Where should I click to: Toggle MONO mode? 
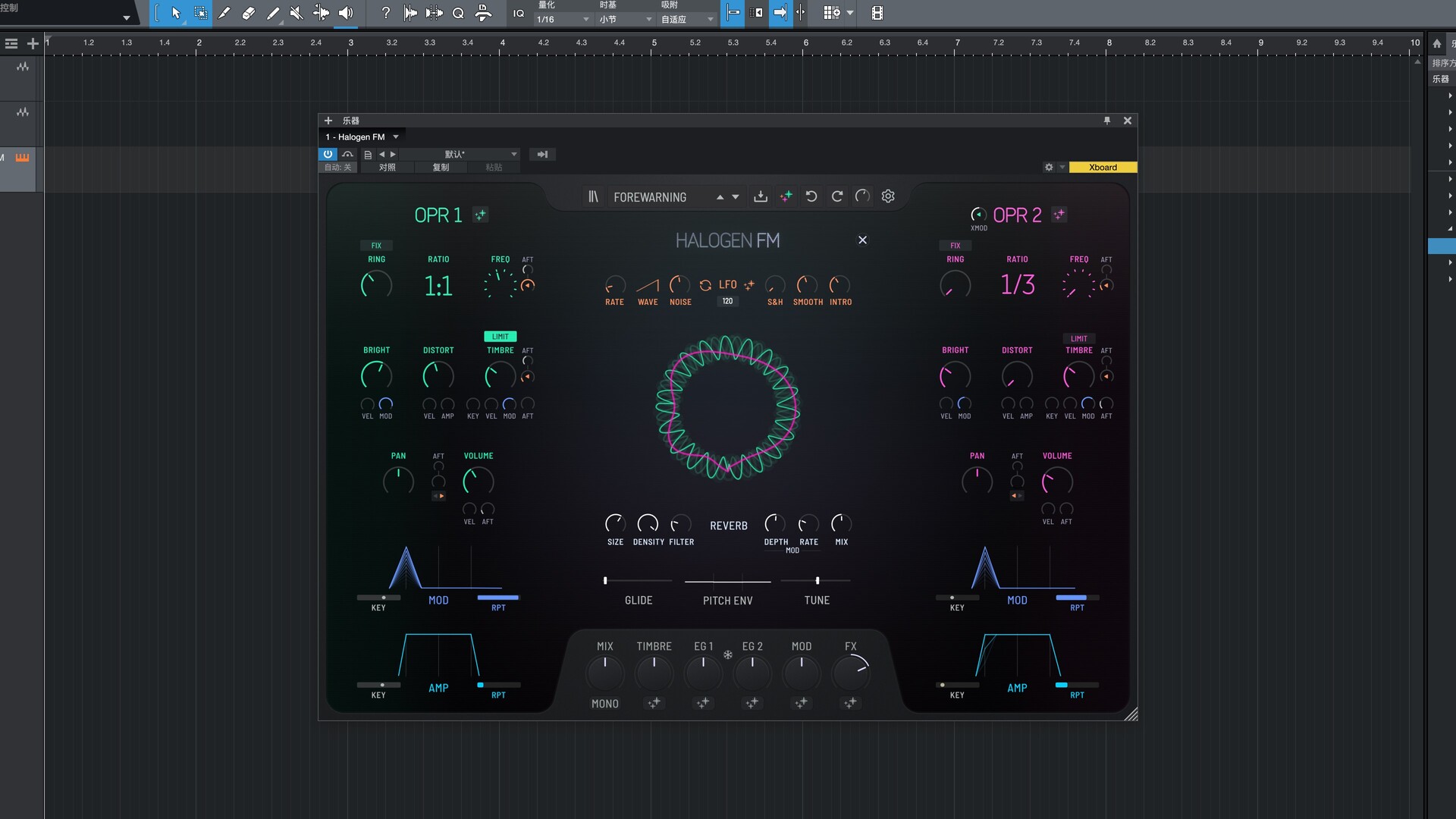click(x=605, y=704)
